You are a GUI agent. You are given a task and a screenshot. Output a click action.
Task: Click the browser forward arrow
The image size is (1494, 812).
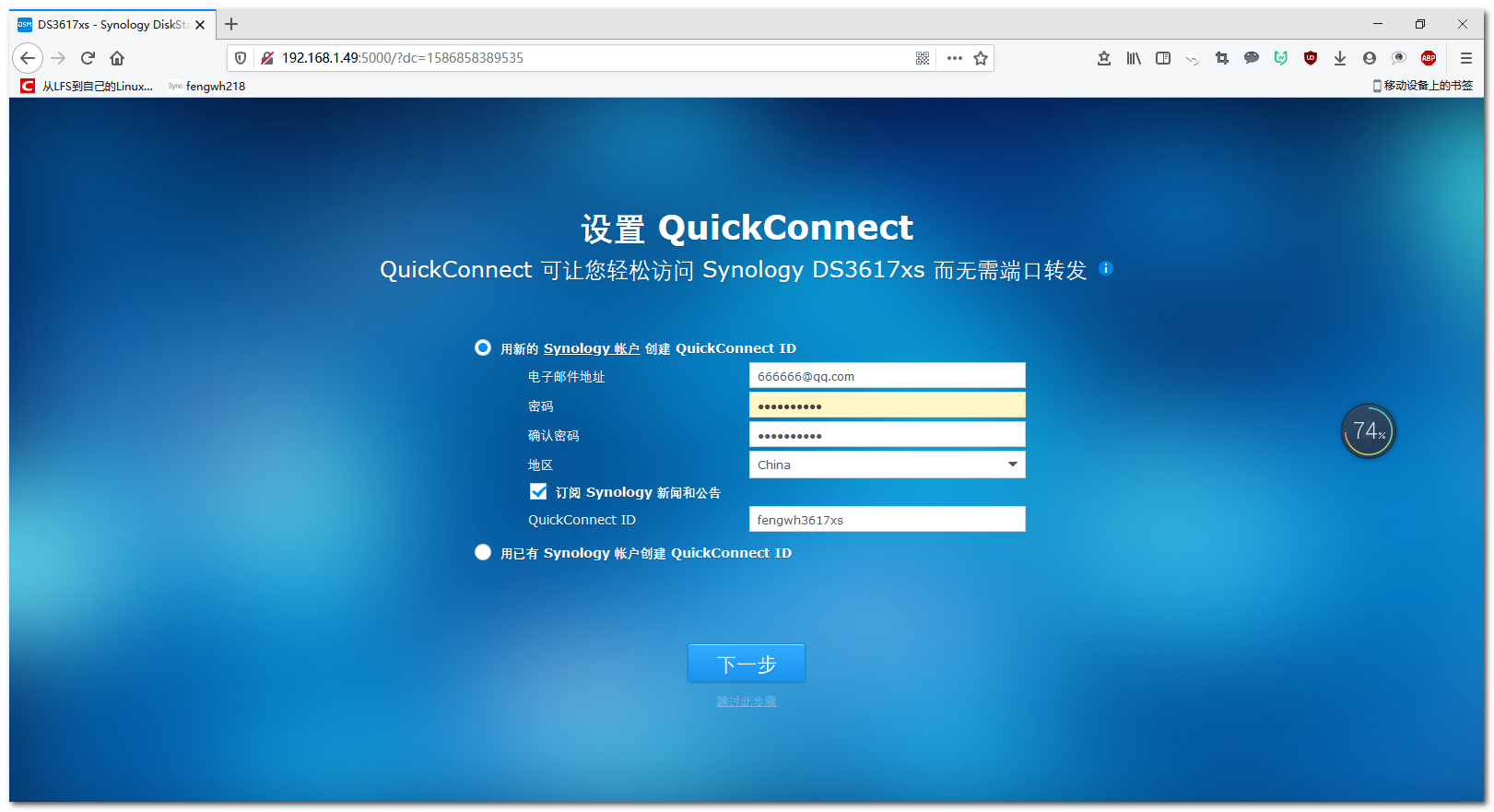point(58,58)
